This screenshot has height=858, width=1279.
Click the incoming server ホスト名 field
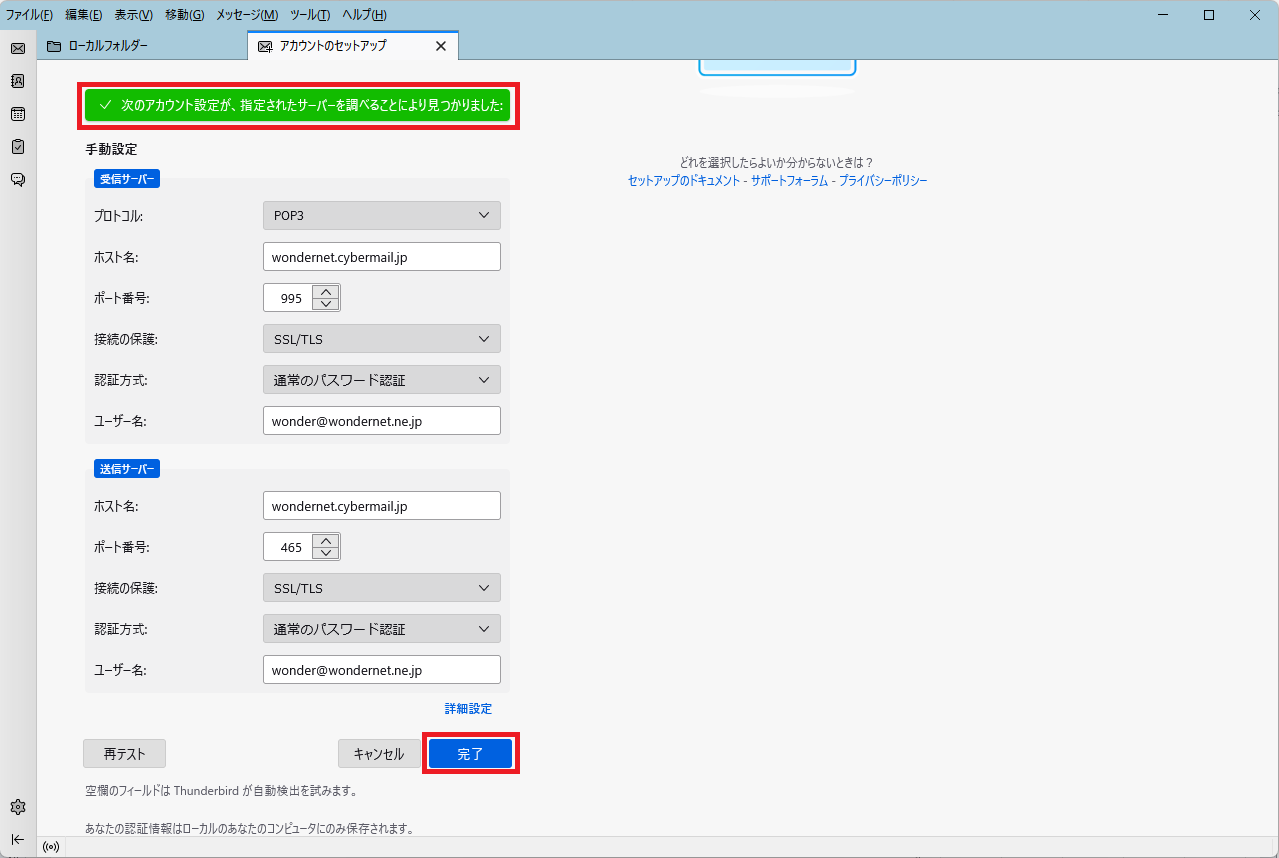(x=382, y=257)
